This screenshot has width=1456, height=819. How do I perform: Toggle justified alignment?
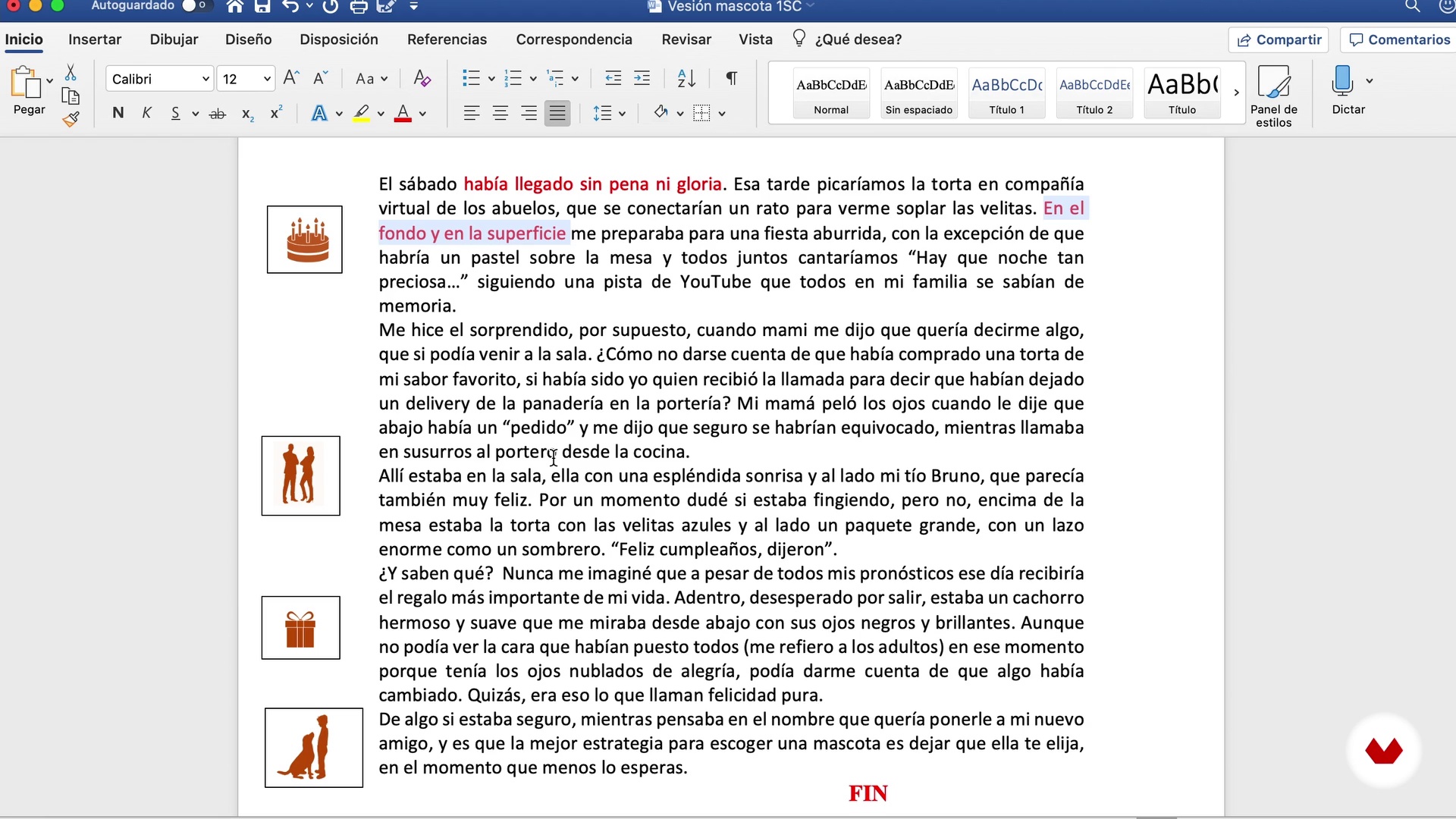[557, 114]
